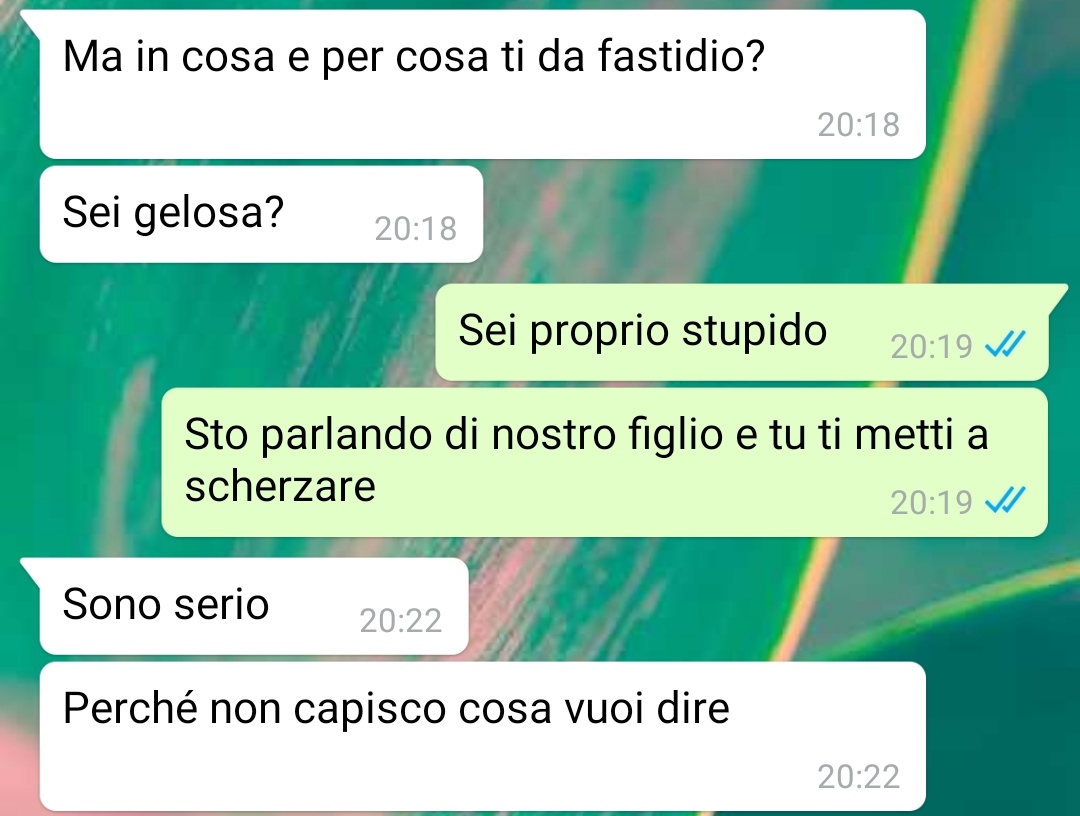Select the 'Perché non capisco cosa vuoi dire' message
The image size is (1080, 816).
[482, 736]
